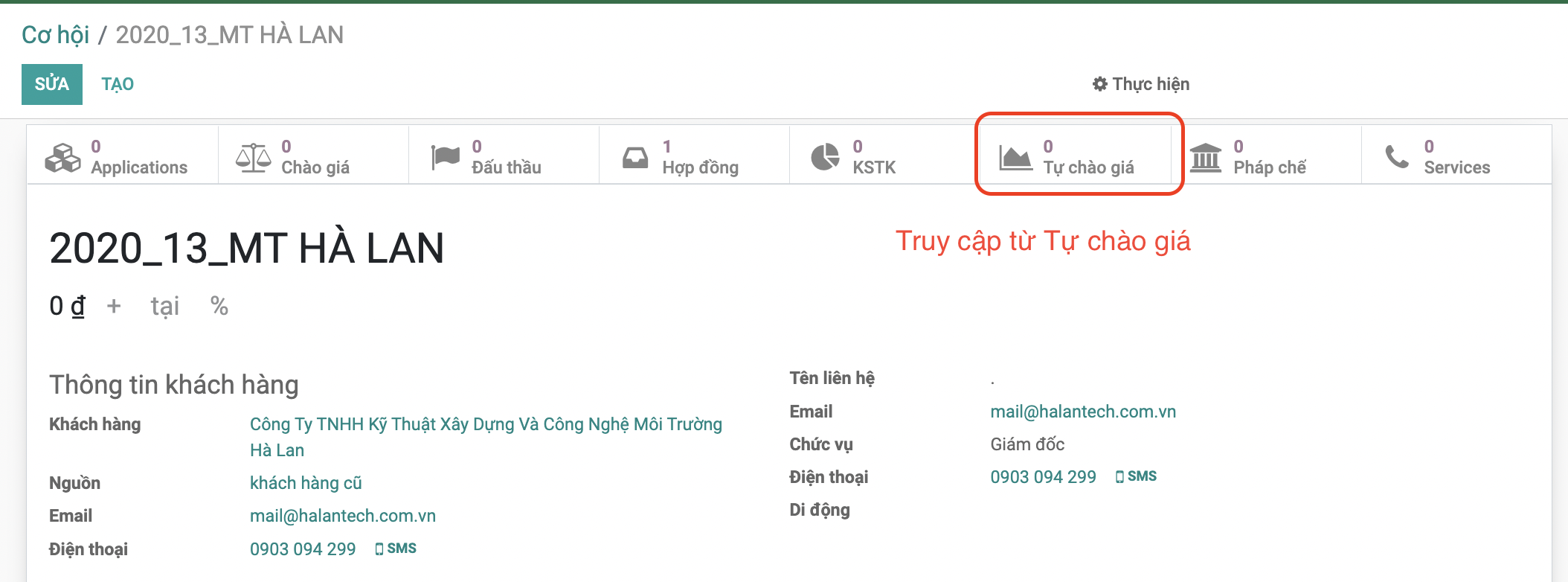Open the customer company name link
Viewport: 1568px width, 582px height.
click(485, 424)
